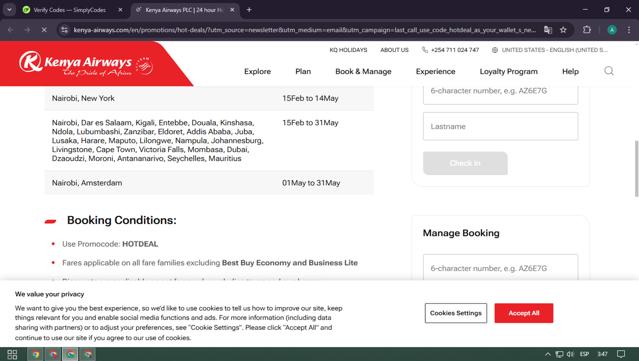Open the notifications center icon
639x361 pixels.
coord(621,354)
